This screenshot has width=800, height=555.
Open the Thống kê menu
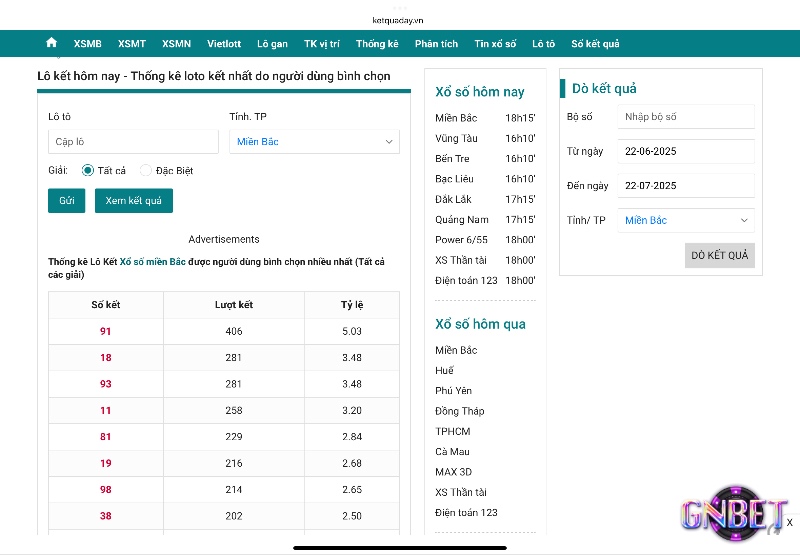[377, 44]
